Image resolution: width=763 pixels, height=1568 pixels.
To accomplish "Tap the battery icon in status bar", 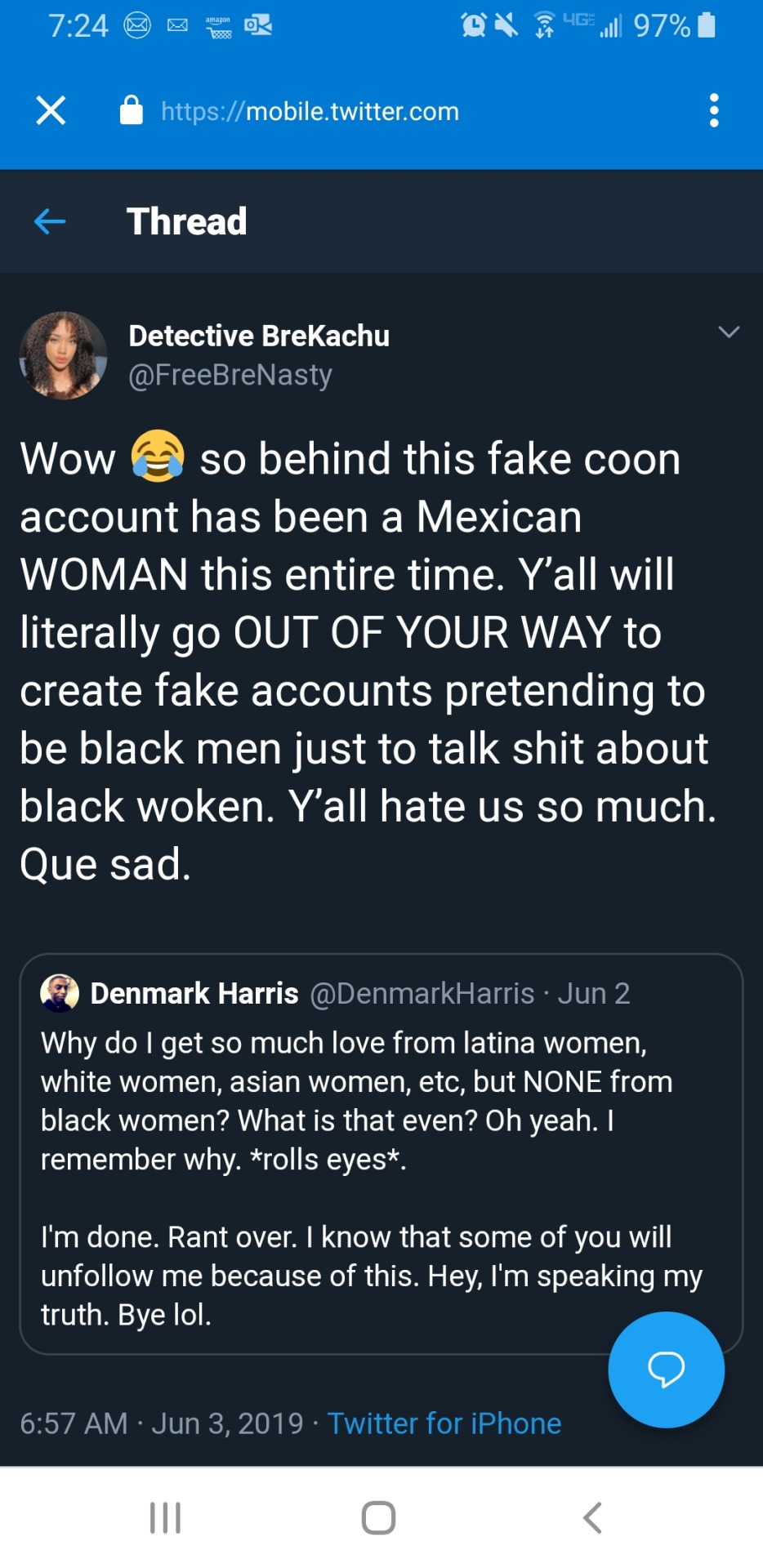I will (x=707, y=25).
